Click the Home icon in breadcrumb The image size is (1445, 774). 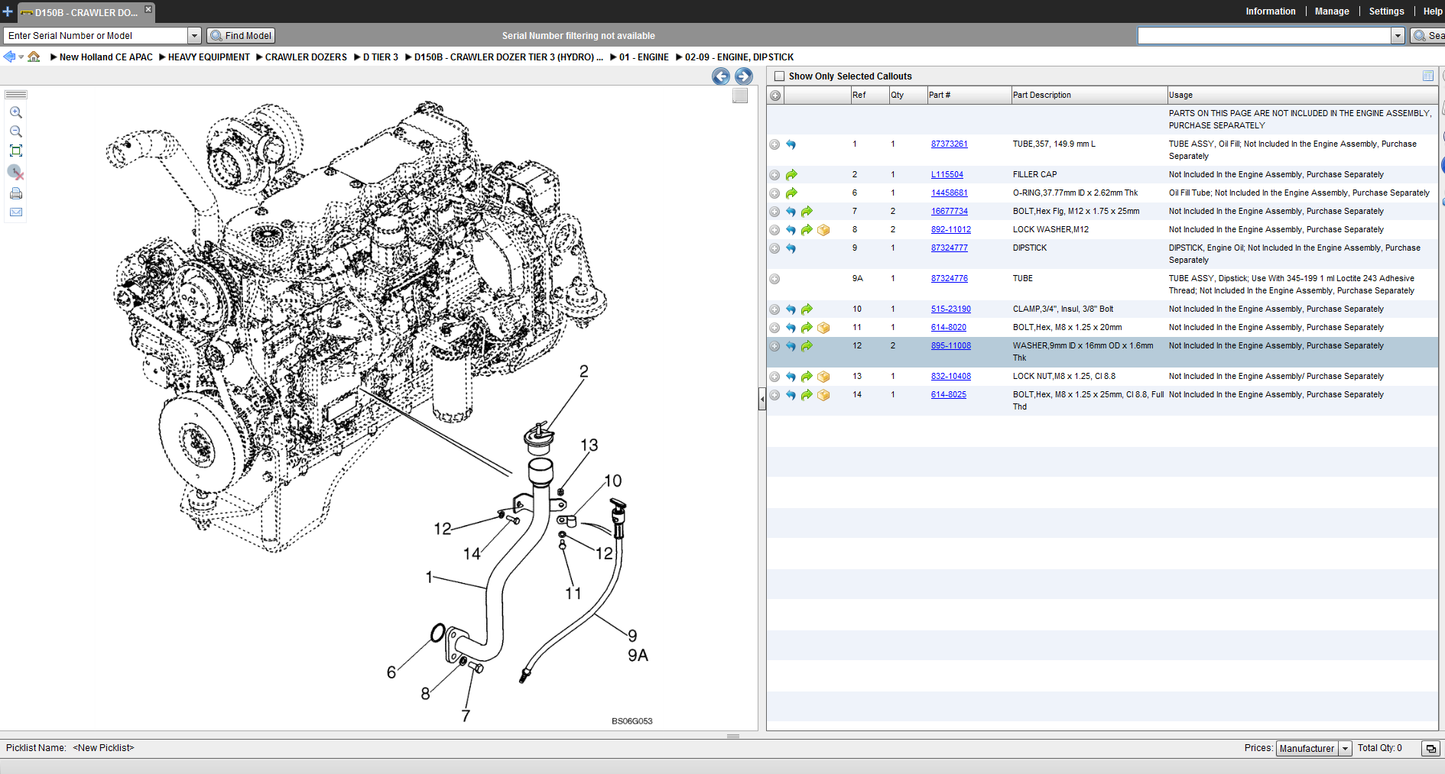(x=34, y=57)
